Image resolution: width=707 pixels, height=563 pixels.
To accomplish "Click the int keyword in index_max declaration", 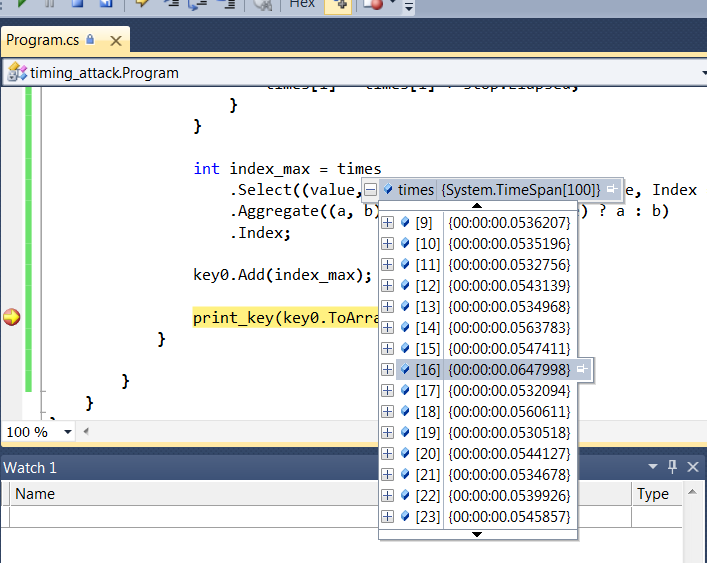I will (x=207, y=169).
